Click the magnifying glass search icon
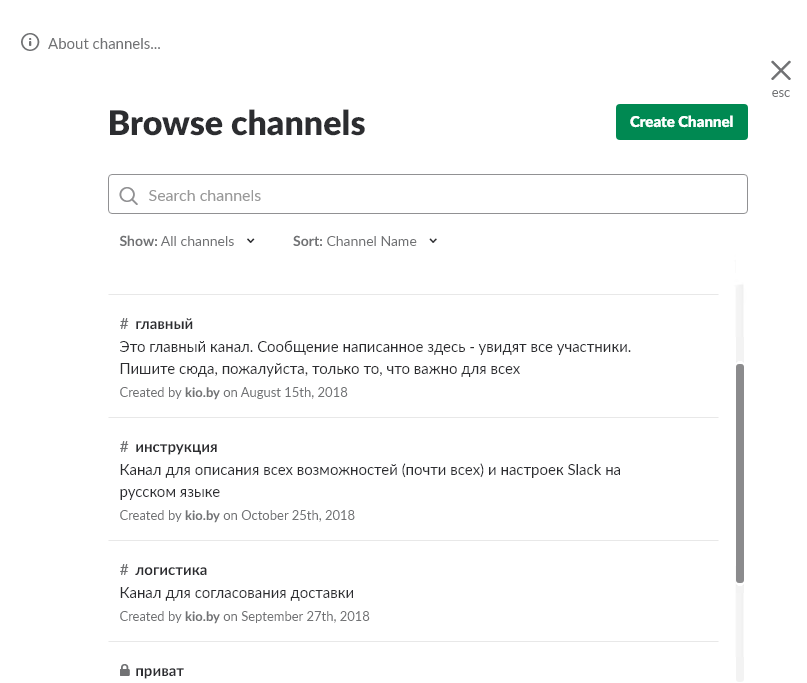This screenshot has width=807, height=683. coord(128,196)
